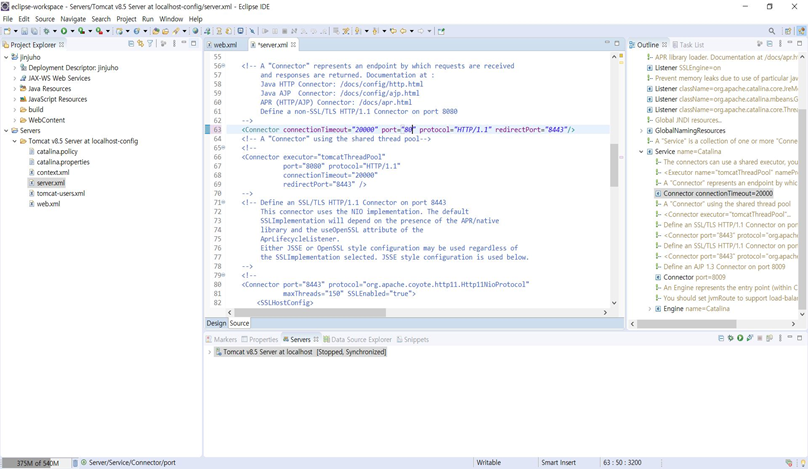Open the Outline view menu dots
Image resolution: width=808 pixels, height=469 pixels.
click(780, 44)
